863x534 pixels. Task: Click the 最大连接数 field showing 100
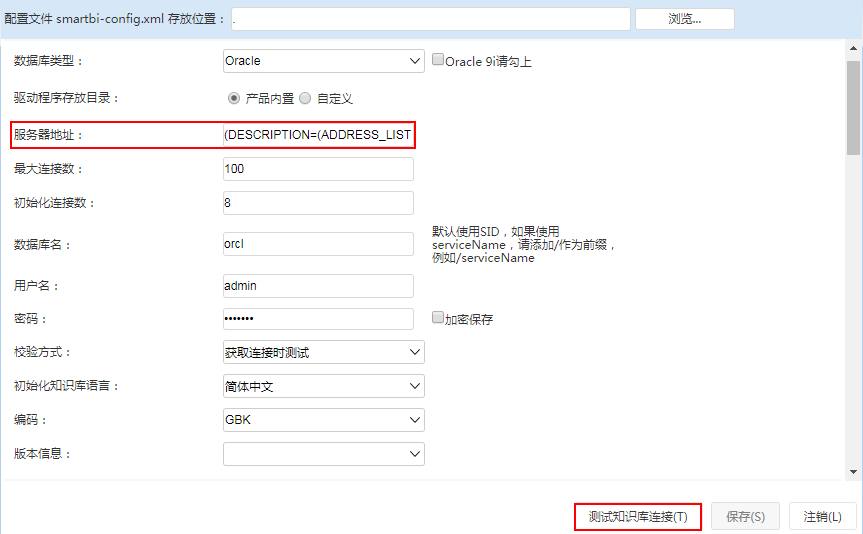point(318,169)
